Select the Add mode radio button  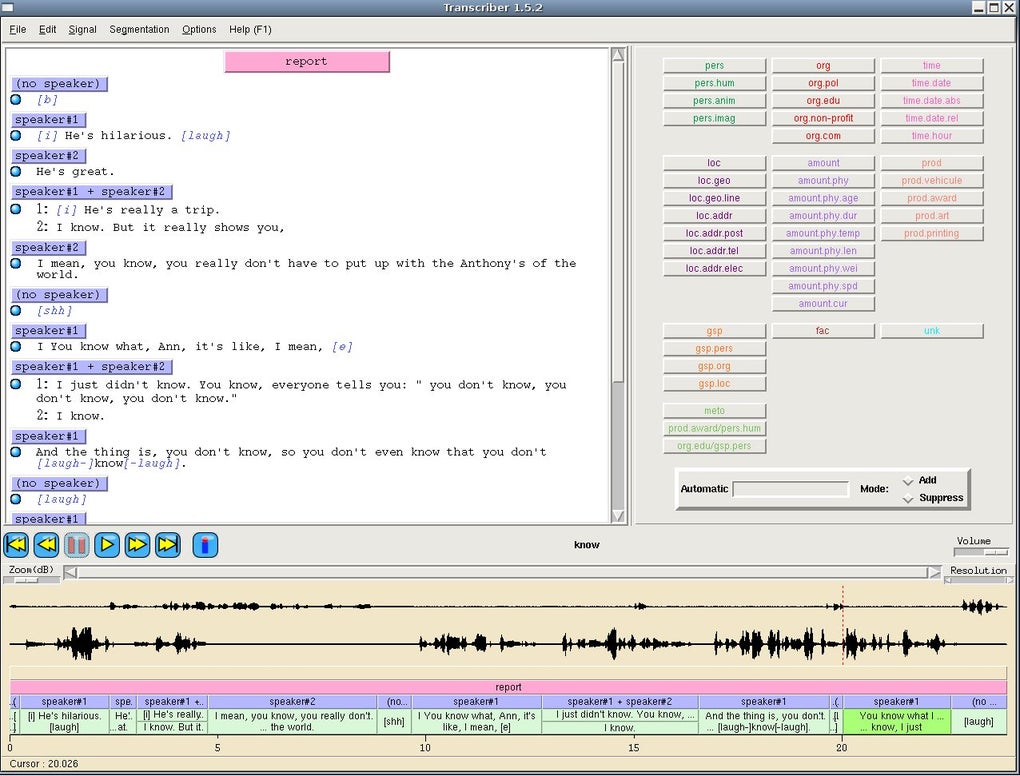click(908, 481)
